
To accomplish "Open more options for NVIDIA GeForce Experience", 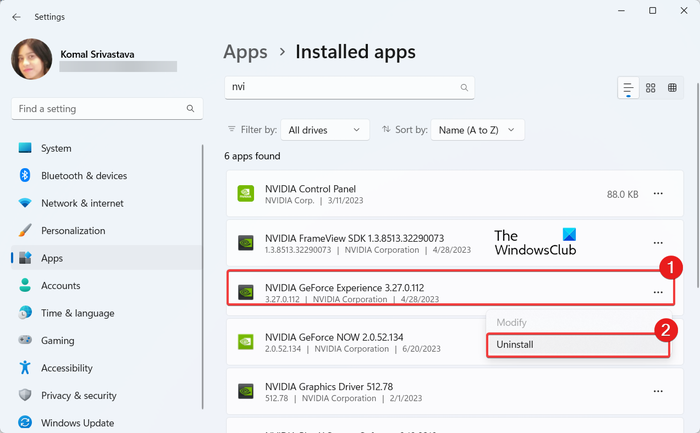I will [658, 292].
